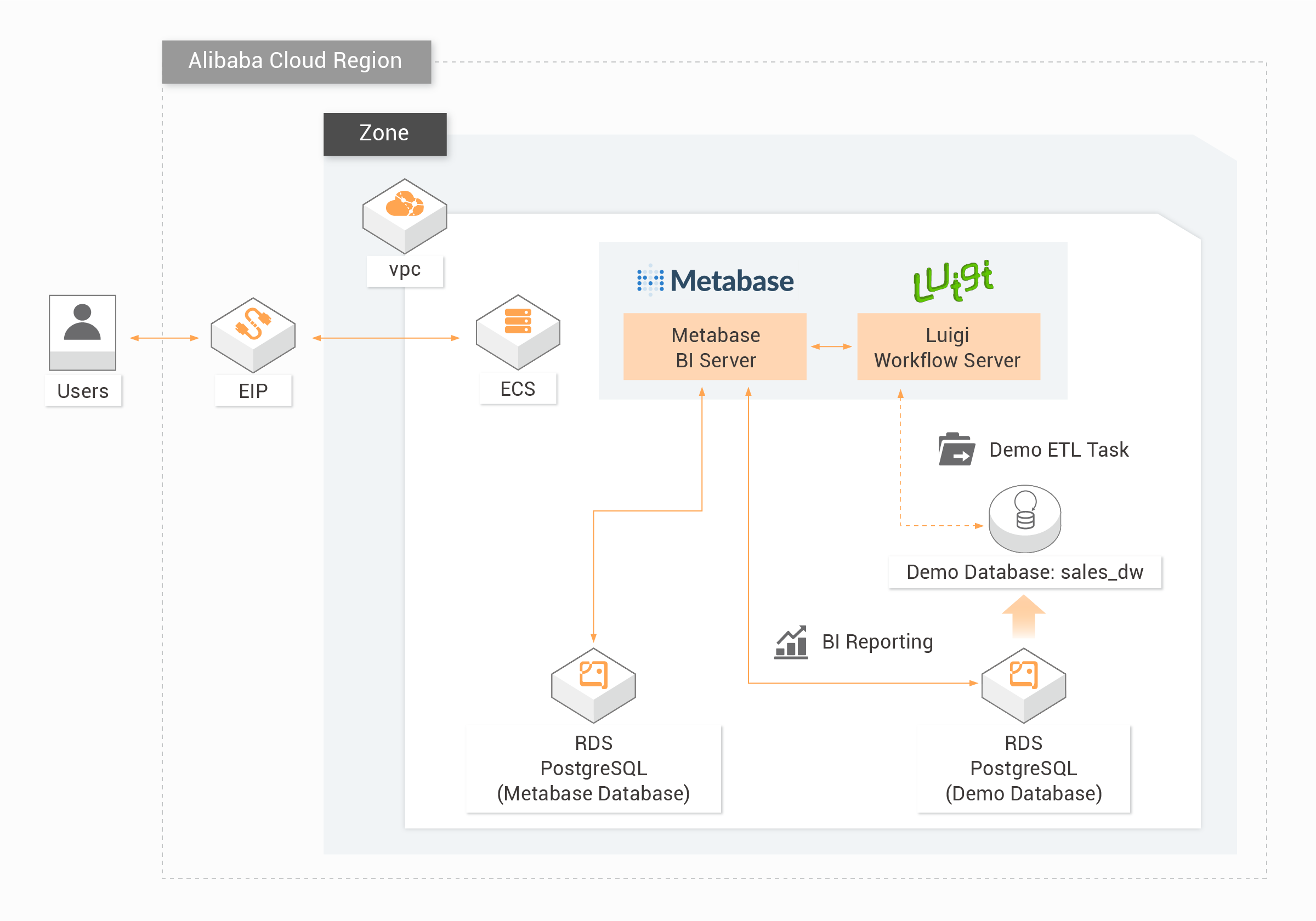Viewport: 1316px width, 921px height.
Task: Click the Demo ETL Task text
Action: tap(1059, 450)
